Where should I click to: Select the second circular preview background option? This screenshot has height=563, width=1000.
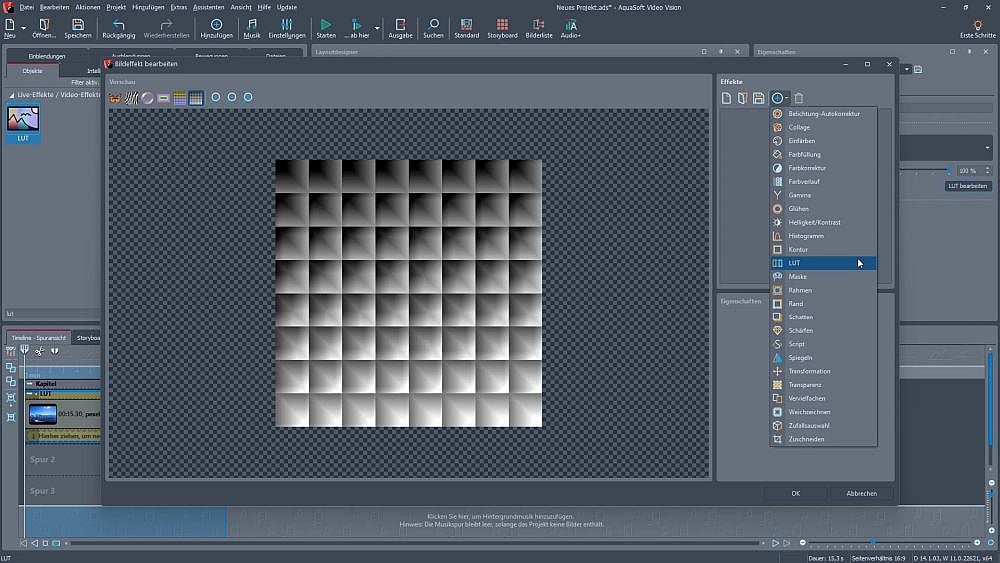pyautogui.click(x=232, y=97)
